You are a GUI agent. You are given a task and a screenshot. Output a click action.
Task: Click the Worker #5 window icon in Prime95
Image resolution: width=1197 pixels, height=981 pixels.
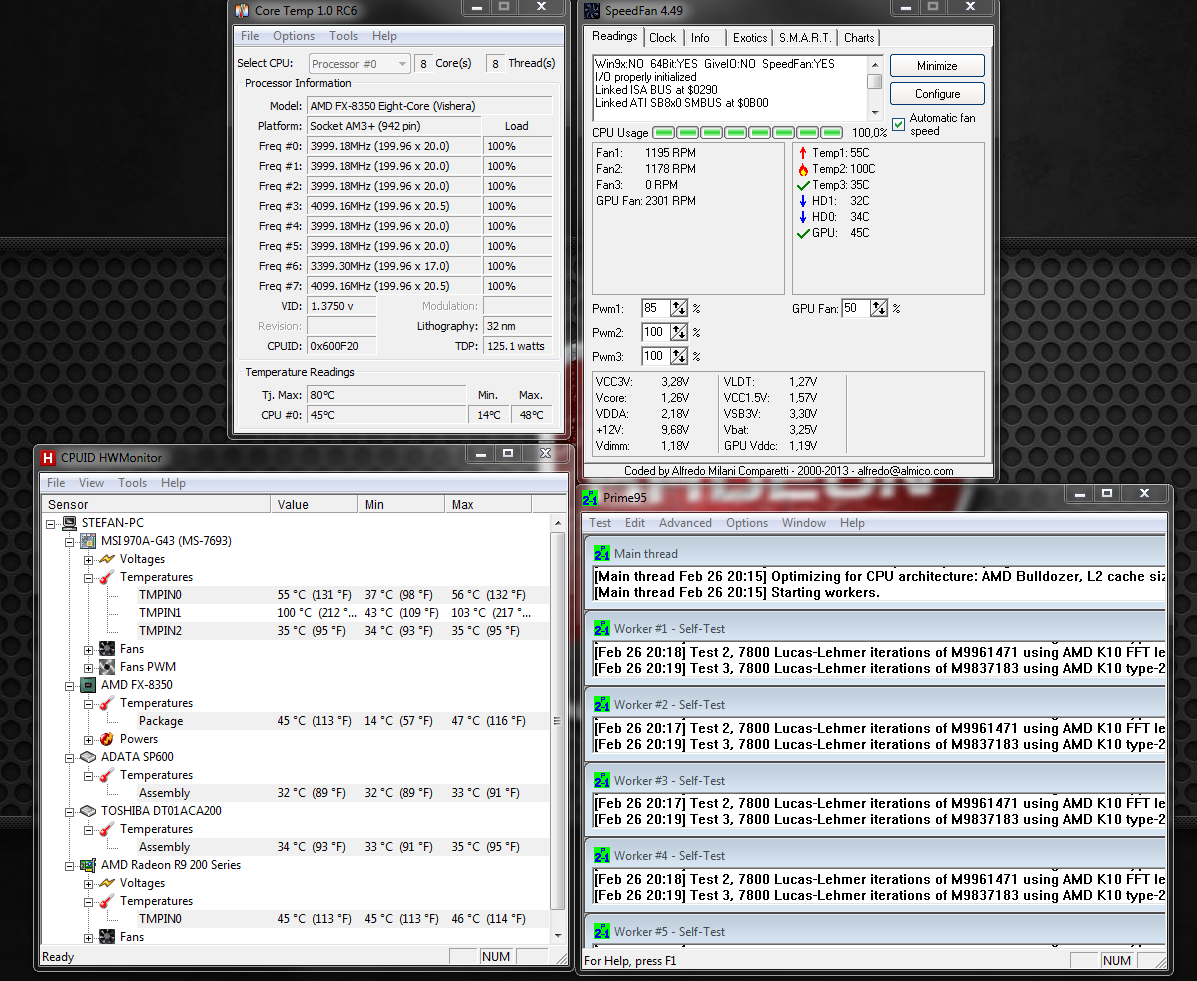602,931
